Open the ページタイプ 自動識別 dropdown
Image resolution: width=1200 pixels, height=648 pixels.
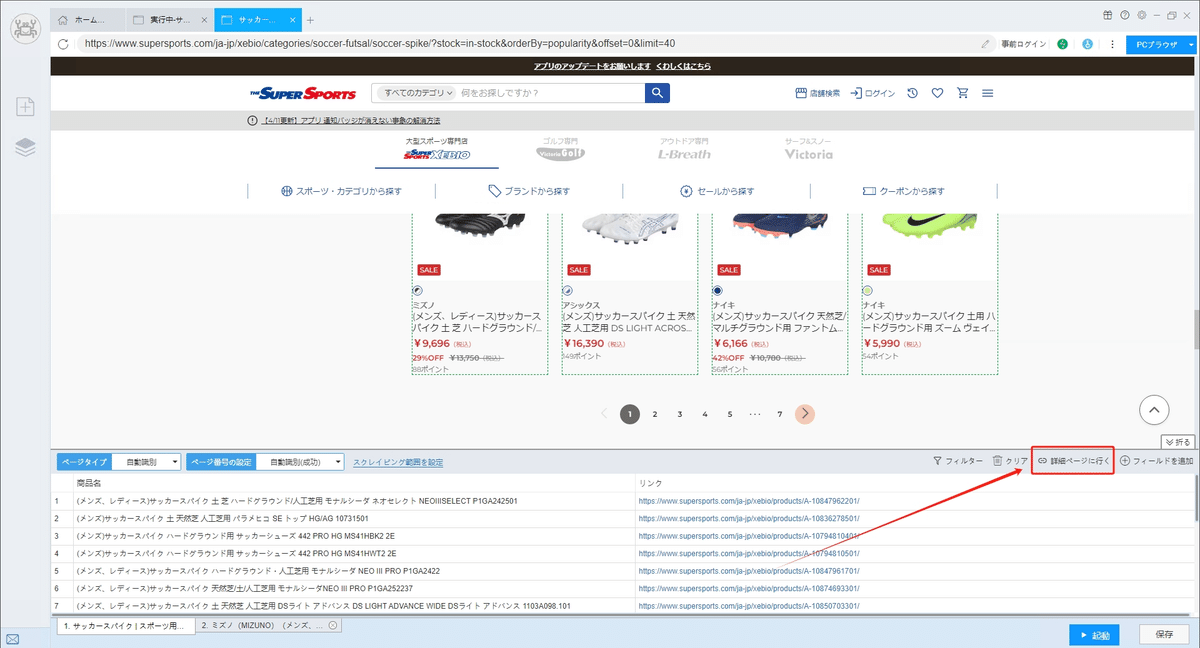[x=146, y=462]
